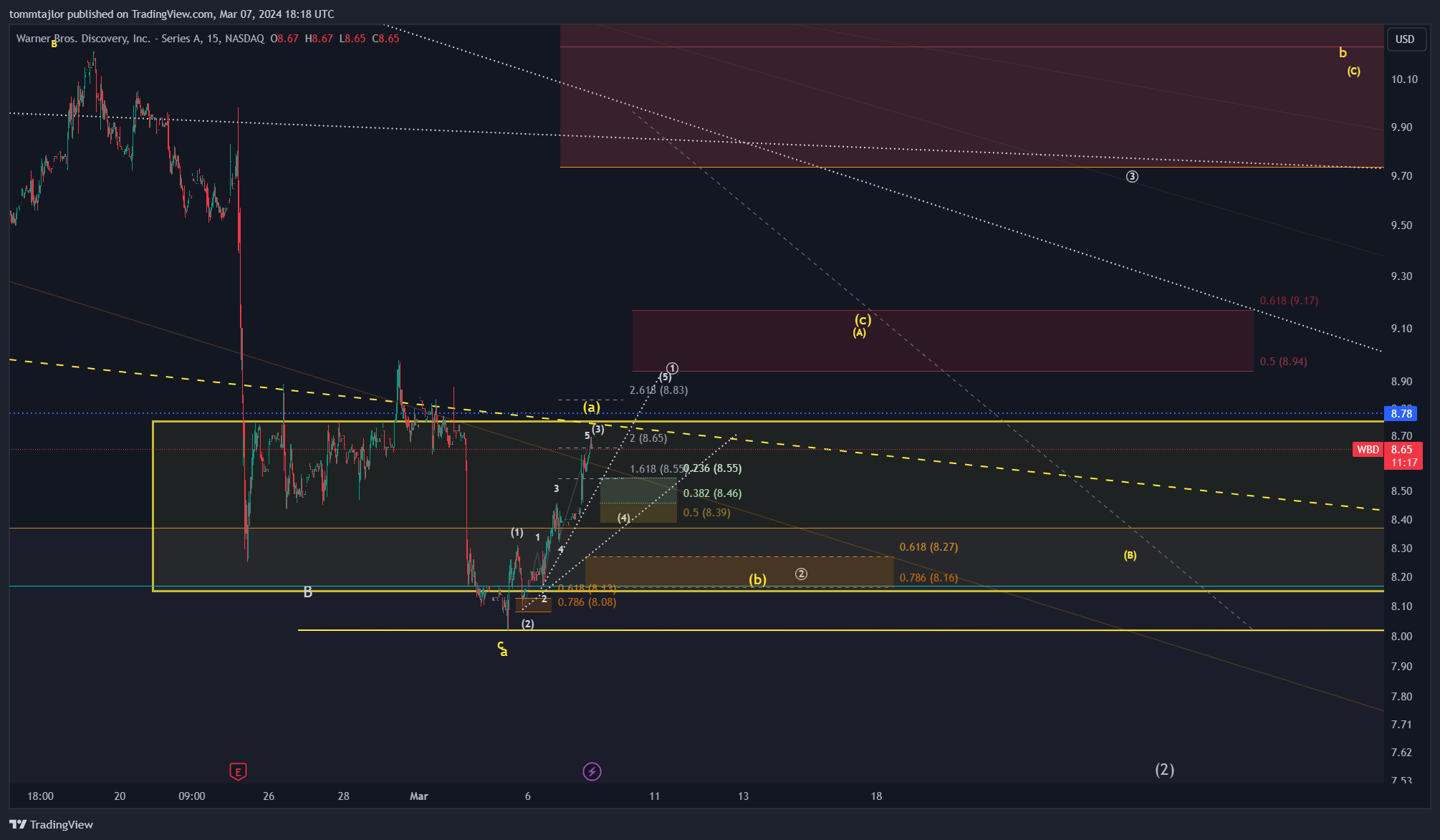Click the 2.618 (8.83) extension label
The height and width of the screenshot is (840, 1440).
(658, 390)
